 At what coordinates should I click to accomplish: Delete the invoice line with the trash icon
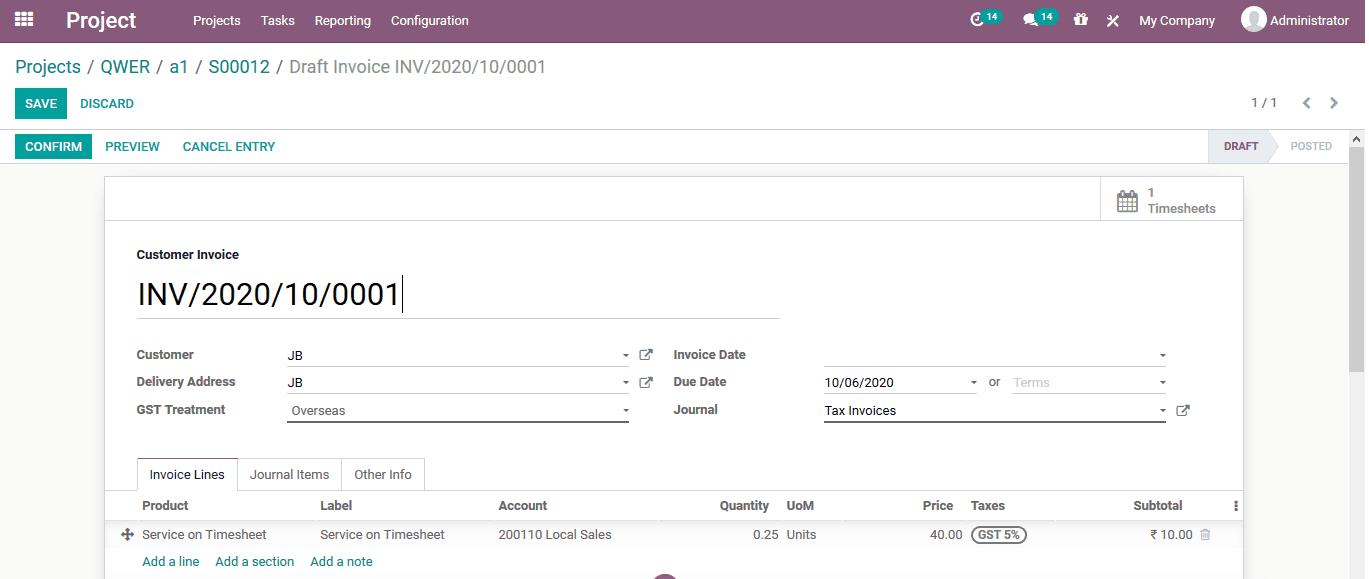(1205, 534)
